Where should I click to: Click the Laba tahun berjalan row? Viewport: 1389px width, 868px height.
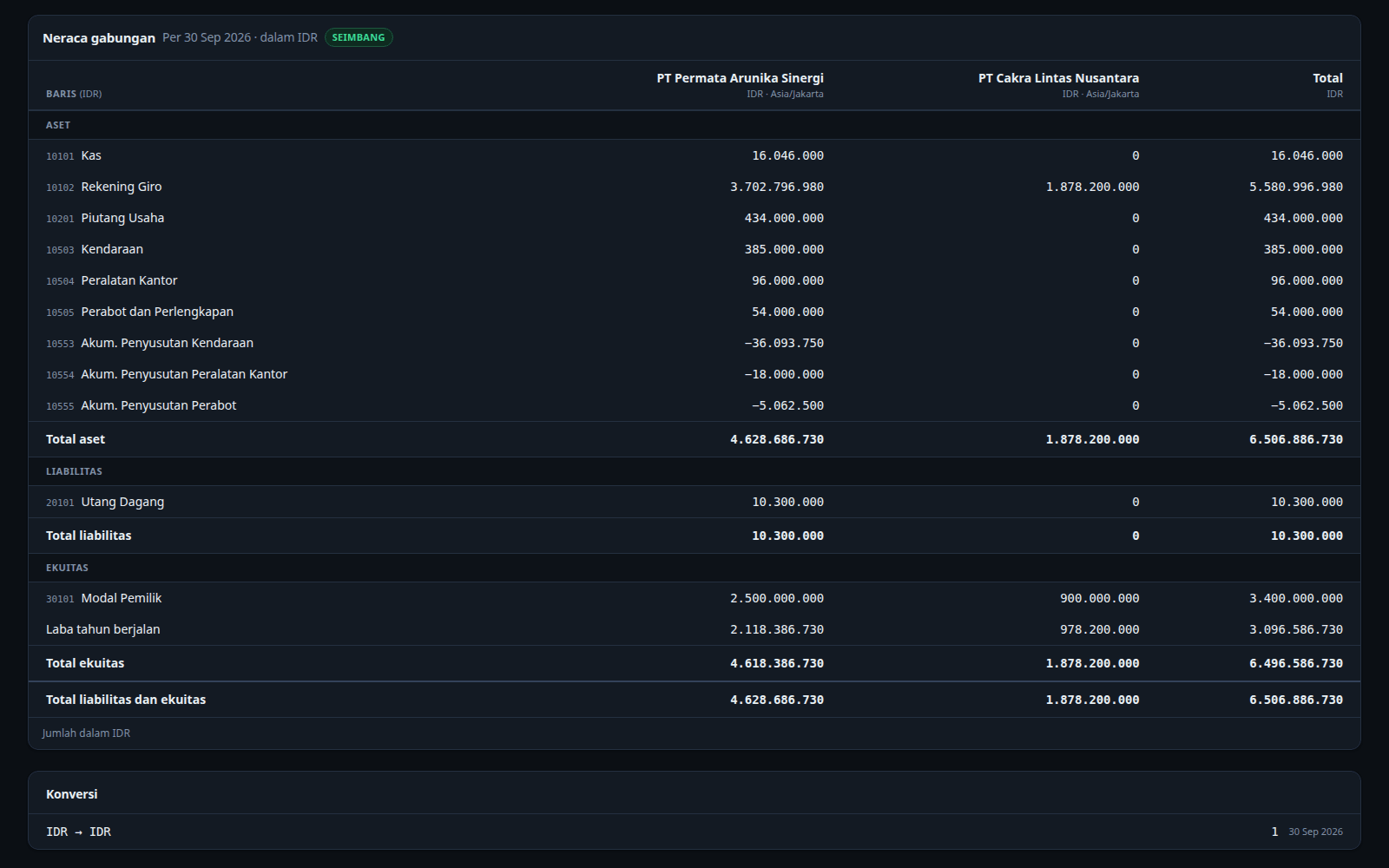click(694, 629)
